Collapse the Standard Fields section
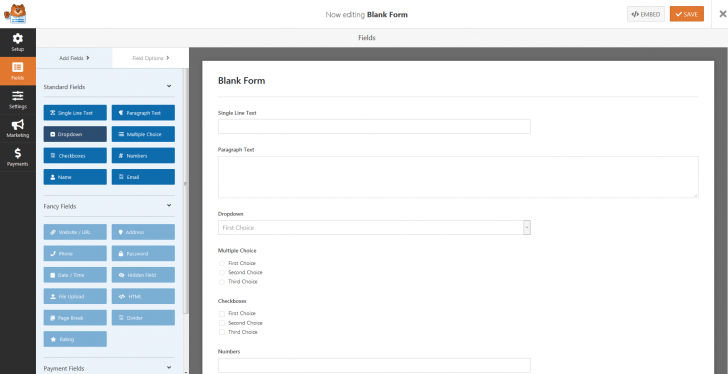 (x=169, y=86)
